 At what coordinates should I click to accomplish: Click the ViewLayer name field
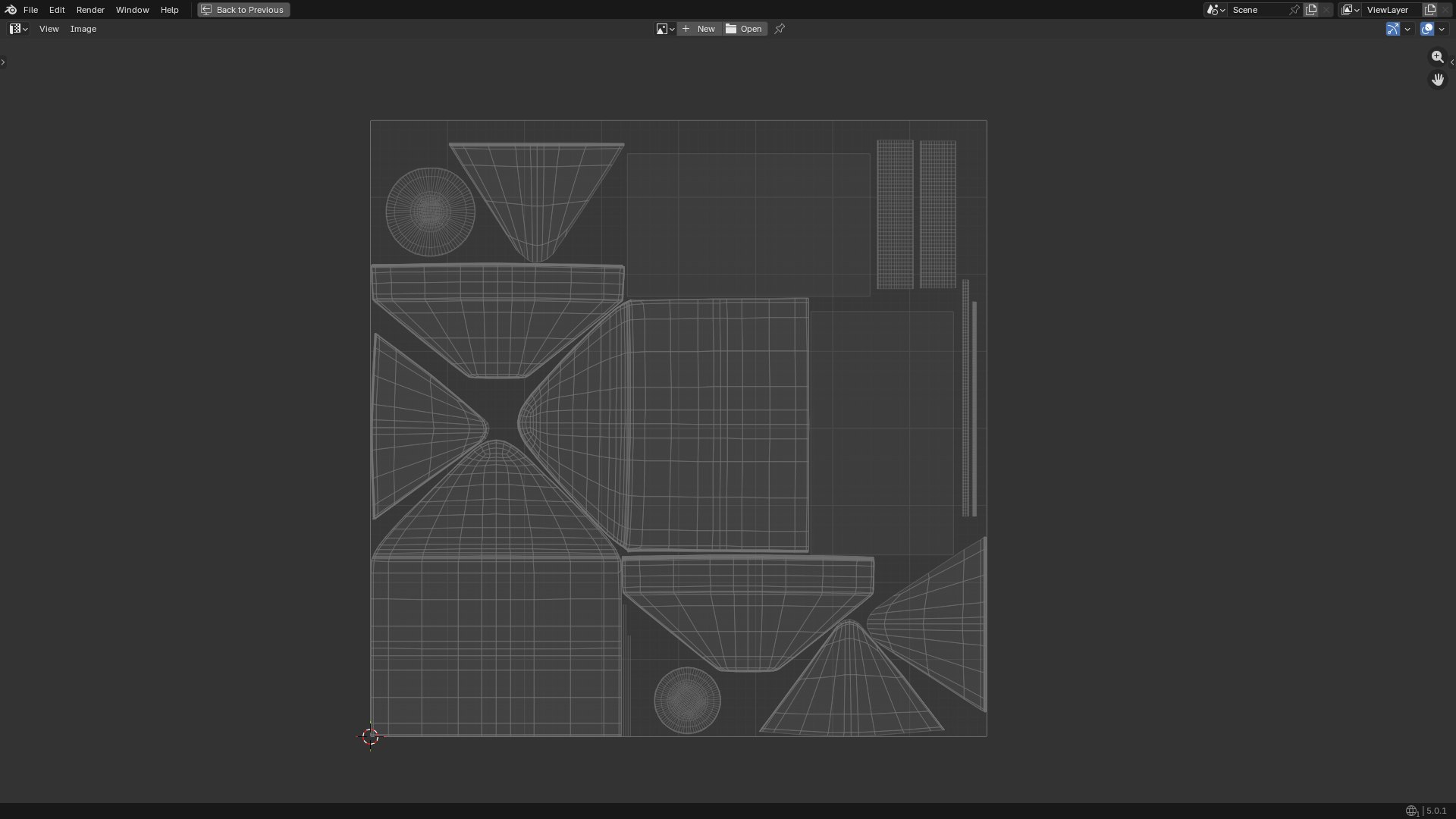(1392, 10)
